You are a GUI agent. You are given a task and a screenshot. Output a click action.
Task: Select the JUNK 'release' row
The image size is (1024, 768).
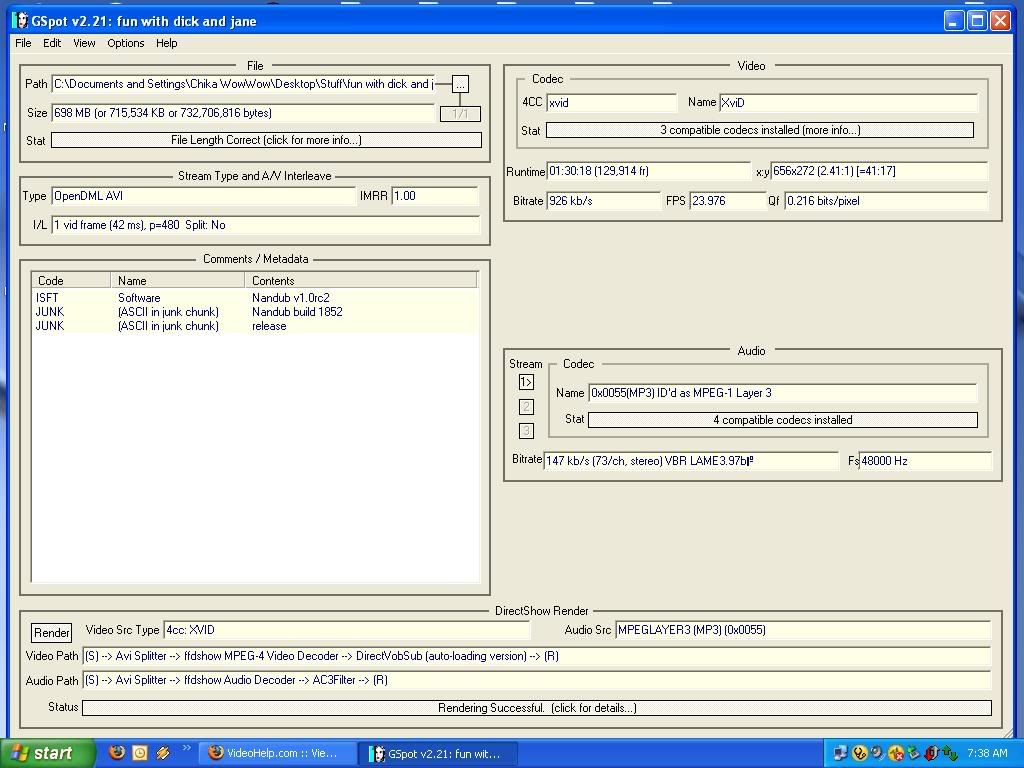coord(255,327)
